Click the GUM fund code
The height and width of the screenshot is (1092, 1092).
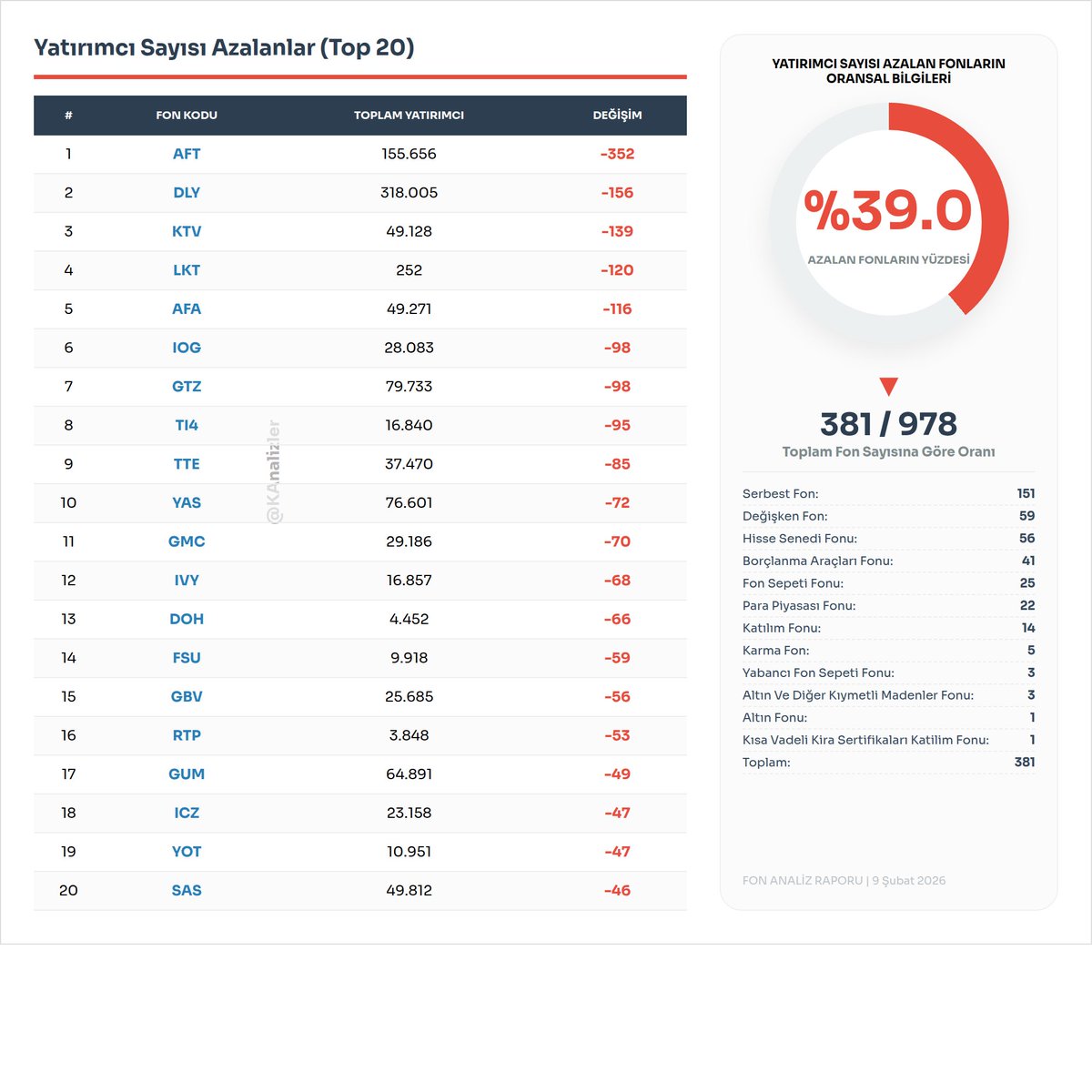pos(187,773)
